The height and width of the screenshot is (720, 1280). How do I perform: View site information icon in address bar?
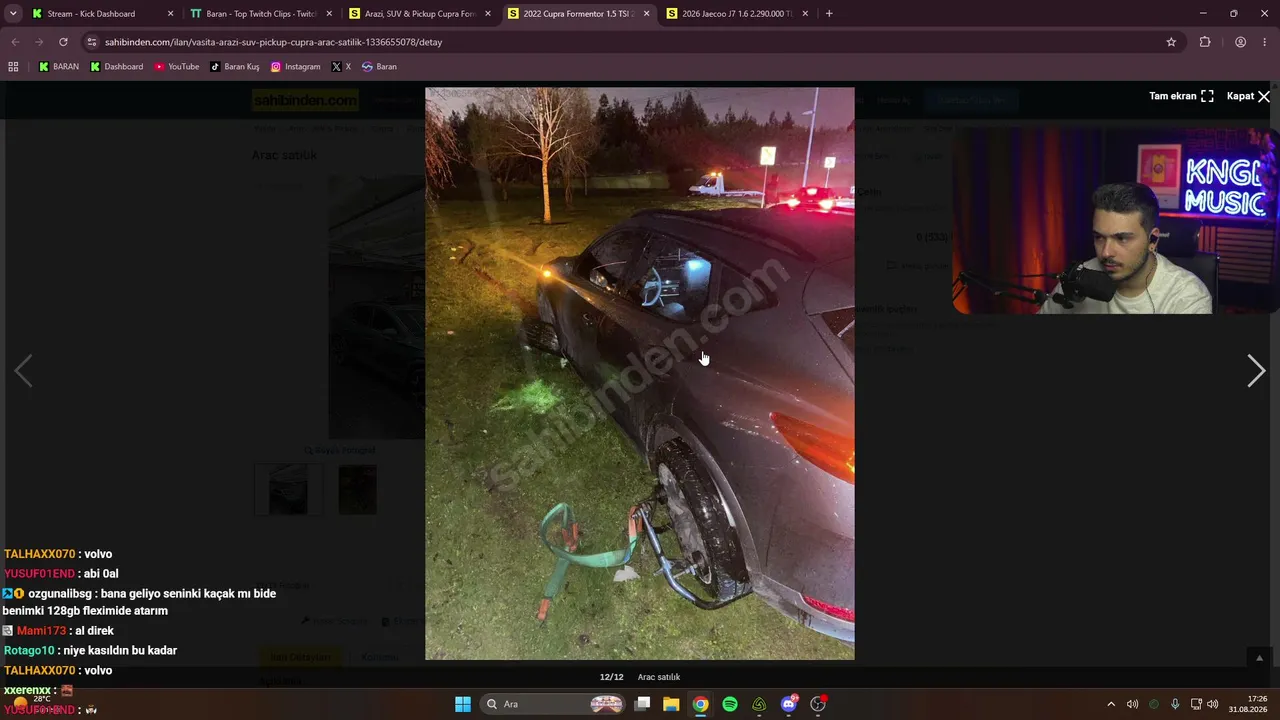pyautogui.click(x=92, y=42)
